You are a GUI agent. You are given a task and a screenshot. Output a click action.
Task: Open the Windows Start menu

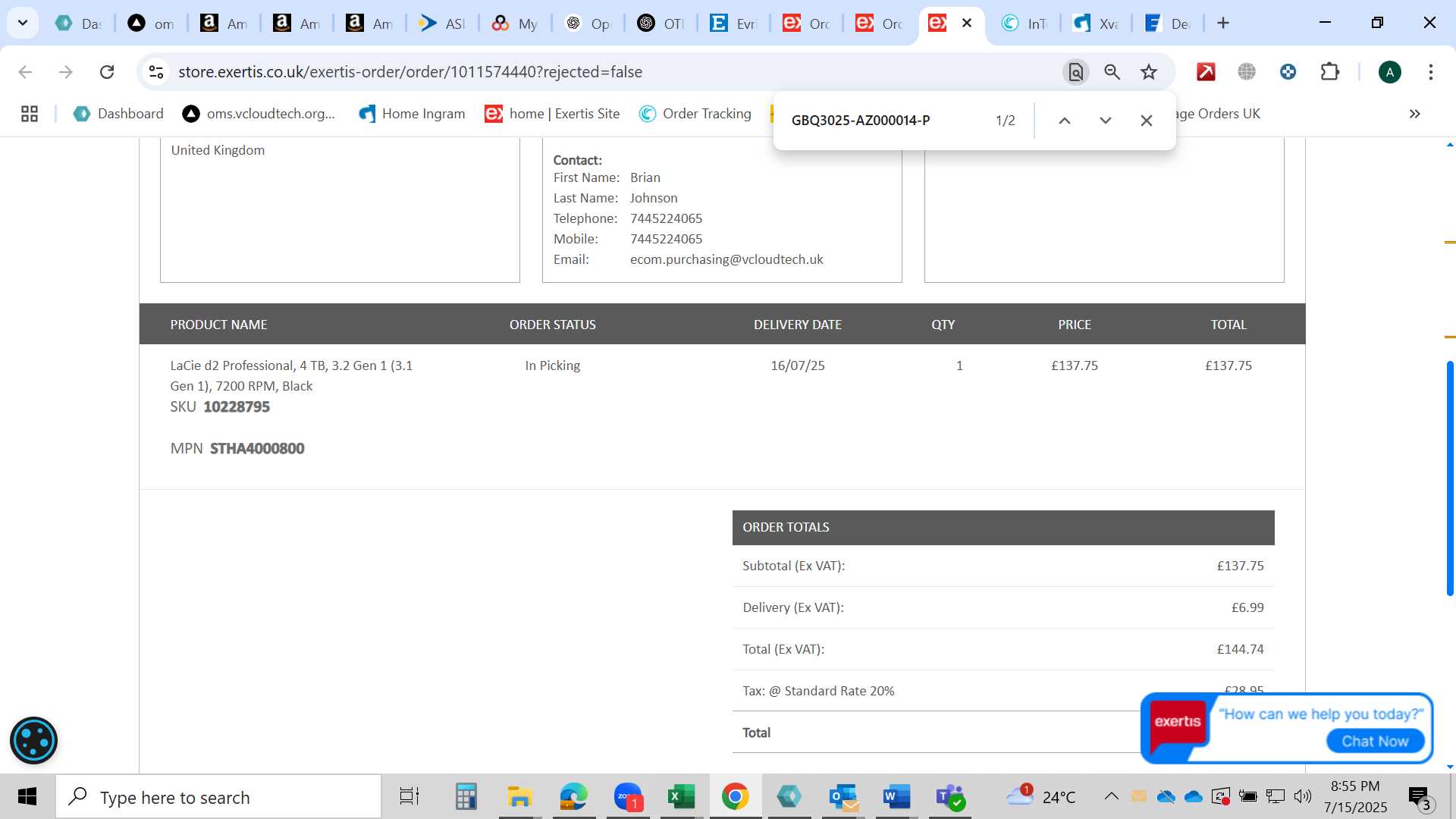27,797
